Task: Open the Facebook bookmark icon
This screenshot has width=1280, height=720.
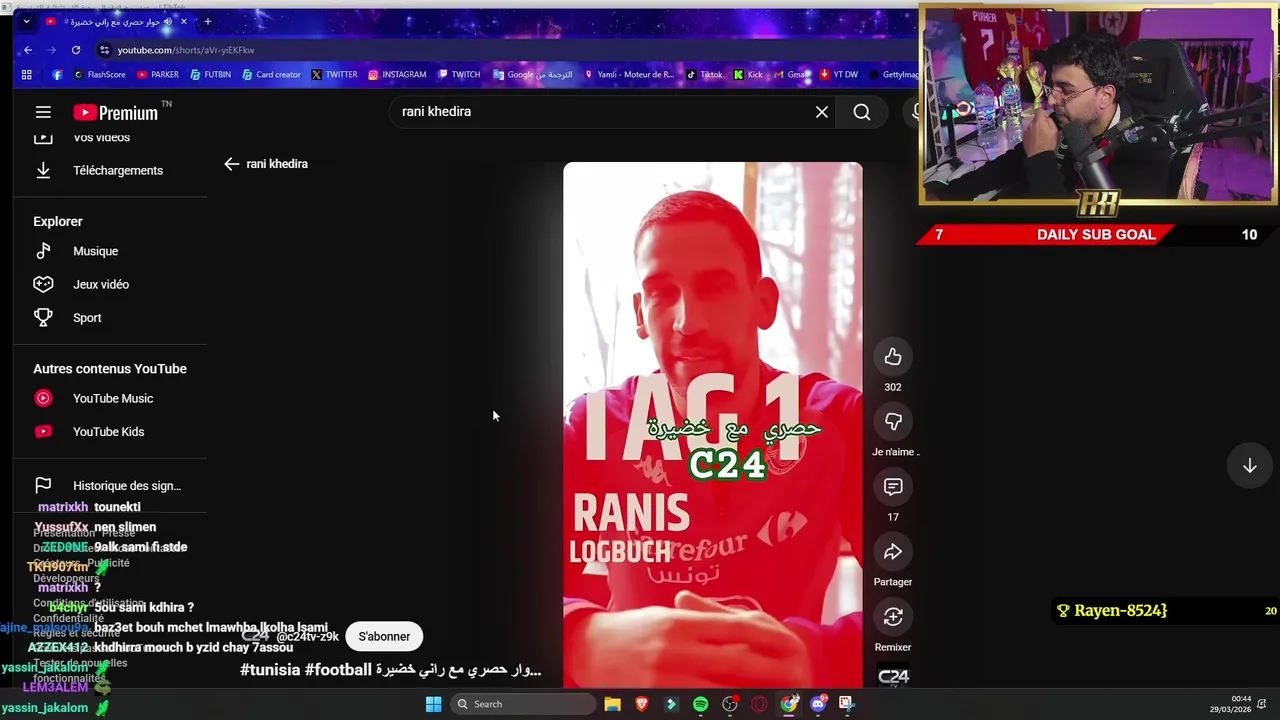Action: tap(57, 74)
